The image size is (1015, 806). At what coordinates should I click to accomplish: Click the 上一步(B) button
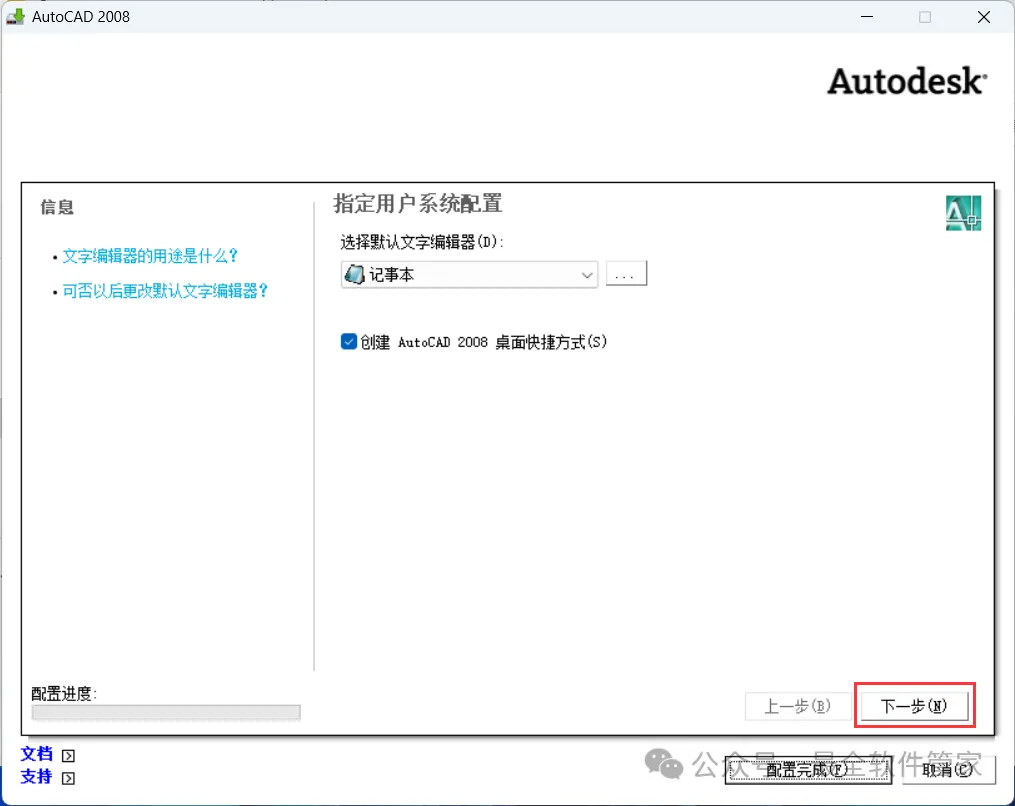pyautogui.click(x=798, y=706)
